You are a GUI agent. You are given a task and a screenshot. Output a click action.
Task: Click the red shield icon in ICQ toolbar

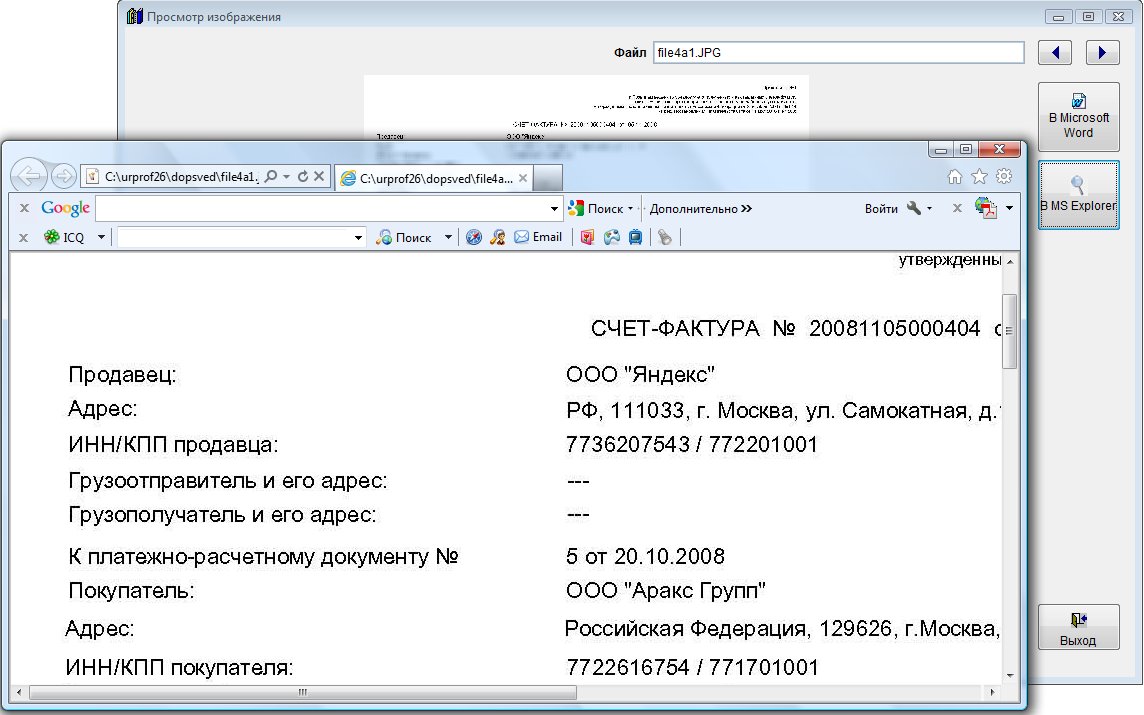(x=587, y=237)
